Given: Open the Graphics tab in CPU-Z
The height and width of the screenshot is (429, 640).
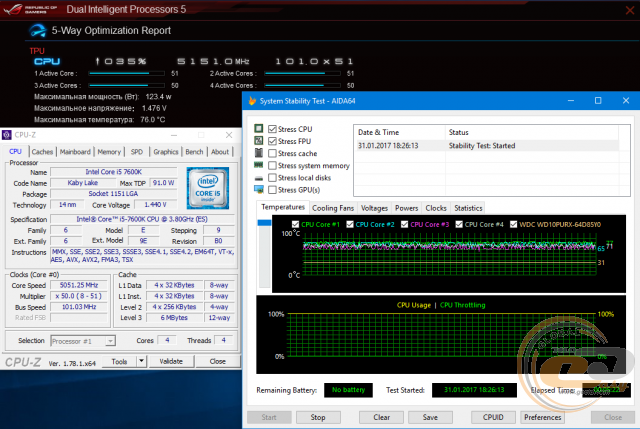Looking at the screenshot, I should pos(166,152).
